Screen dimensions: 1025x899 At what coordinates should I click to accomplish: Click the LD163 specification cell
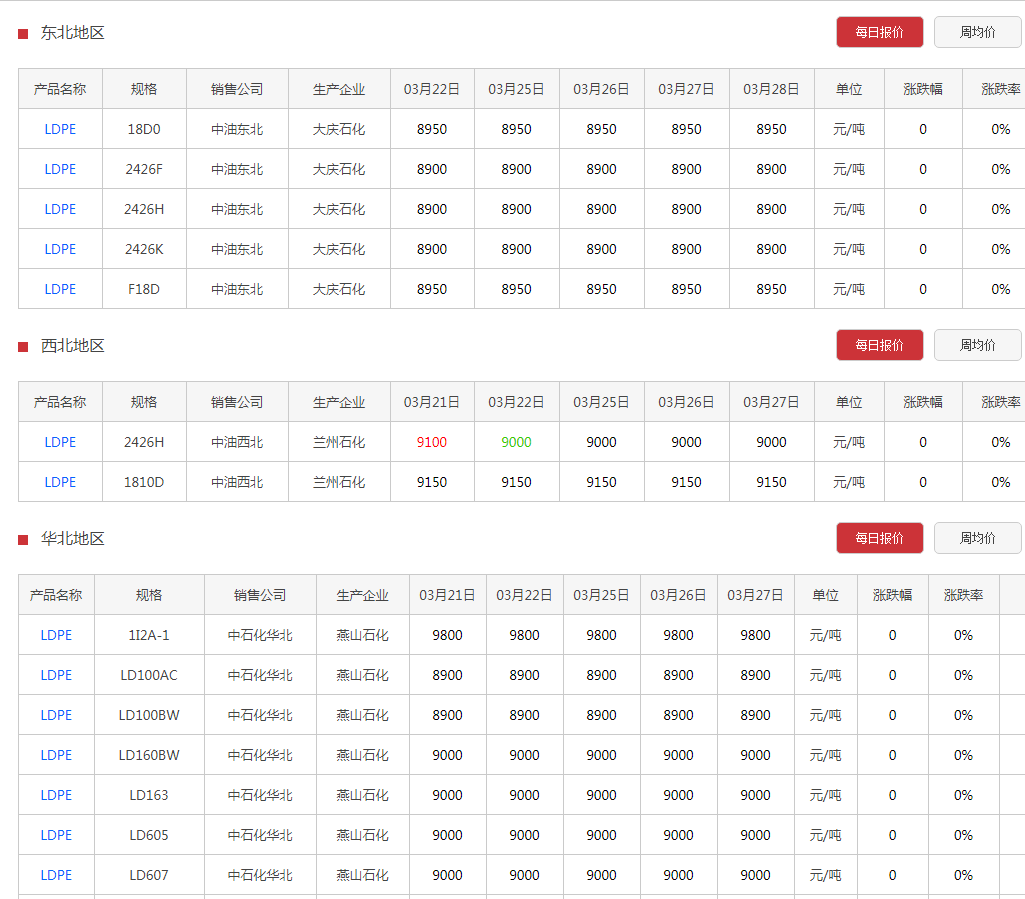pyautogui.click(x=149, y=795)
